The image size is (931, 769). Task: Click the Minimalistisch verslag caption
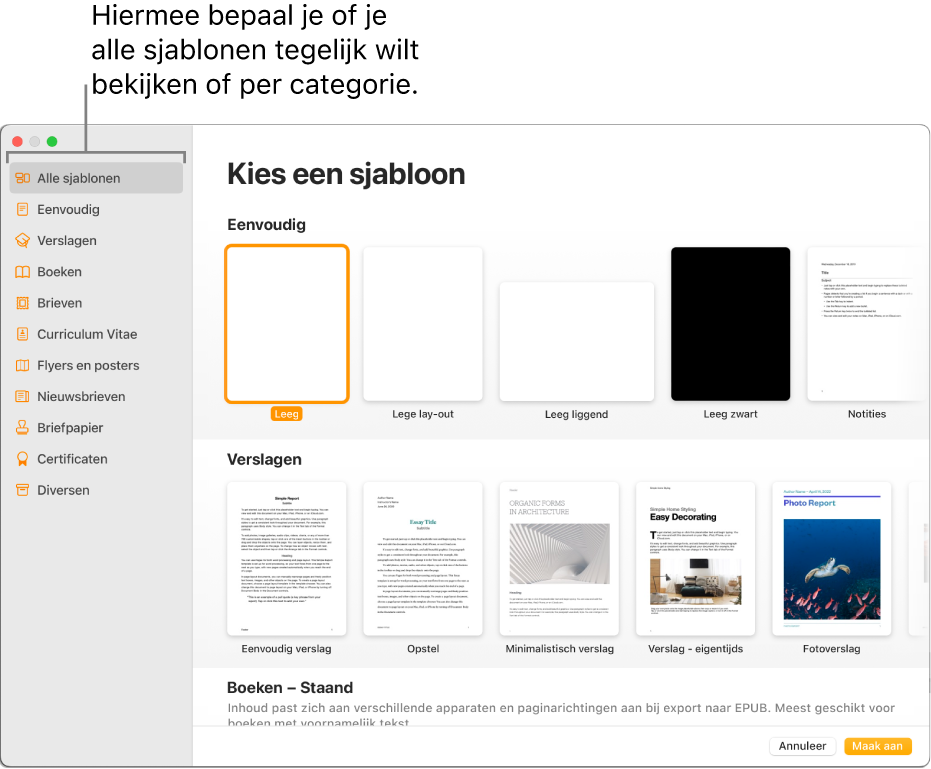(559, 649)
